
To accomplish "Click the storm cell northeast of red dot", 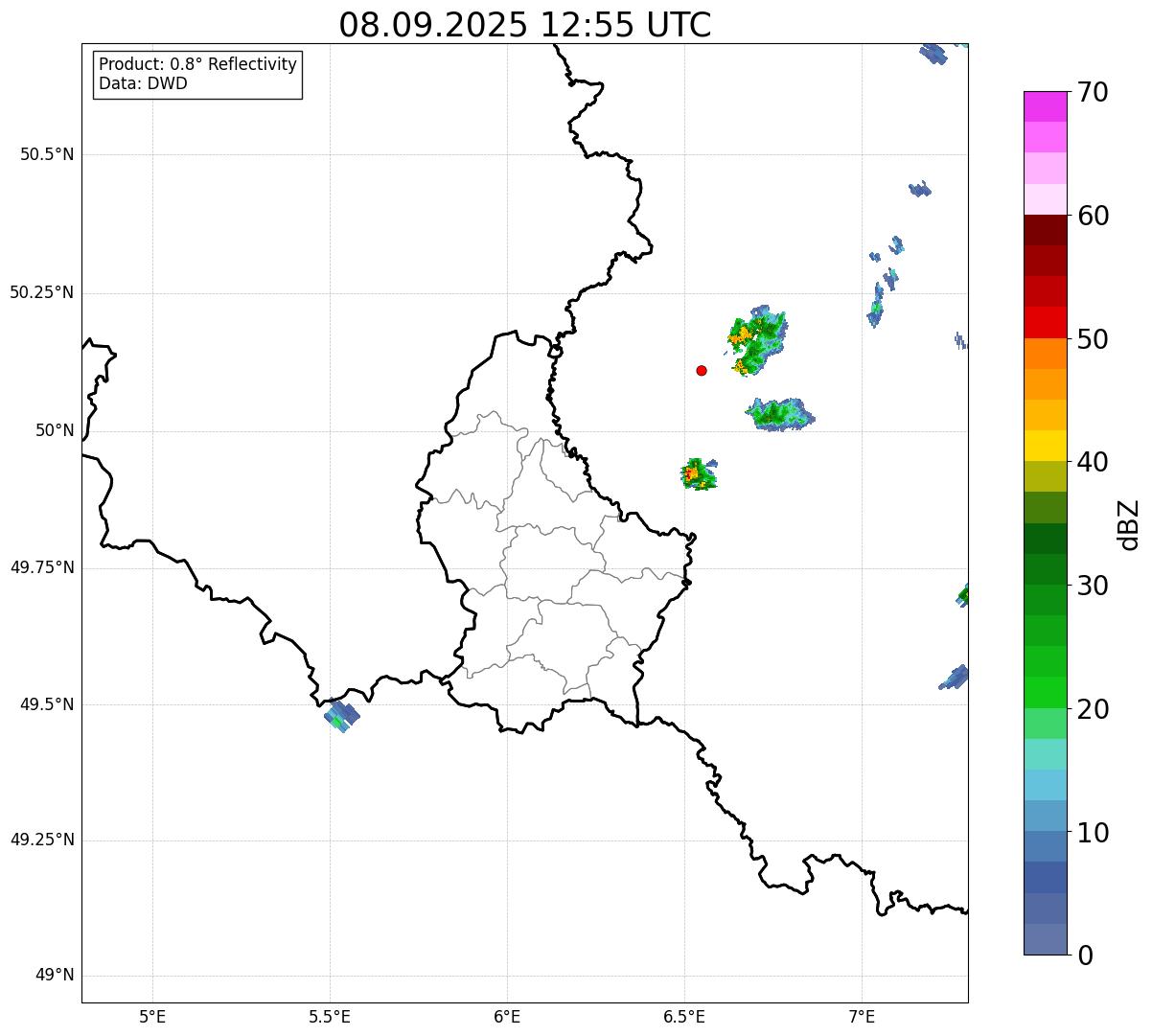I will [x=757, y=340].
